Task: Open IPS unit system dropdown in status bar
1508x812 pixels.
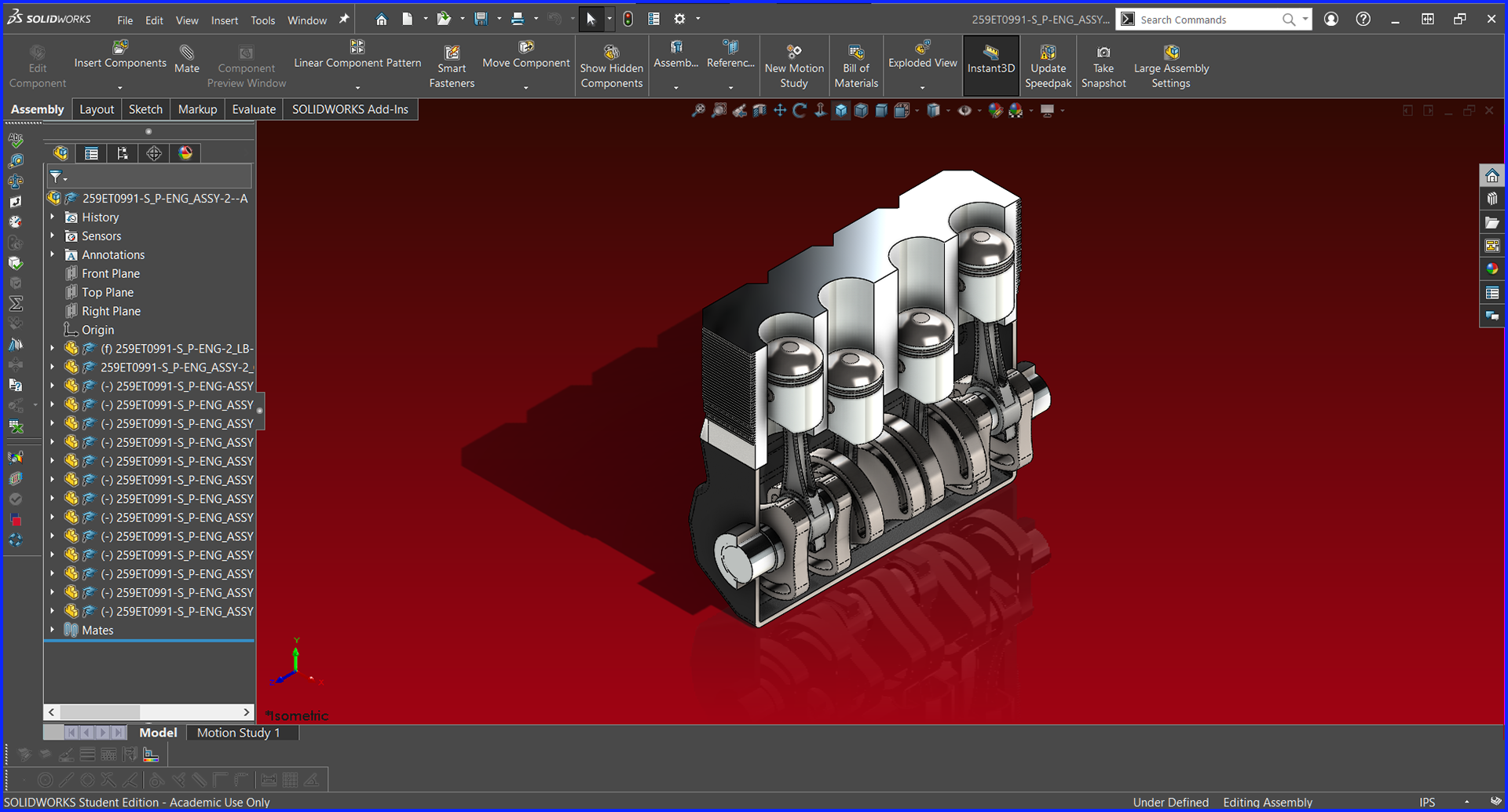Action: pyautogui.click(x=1466, y=802)
